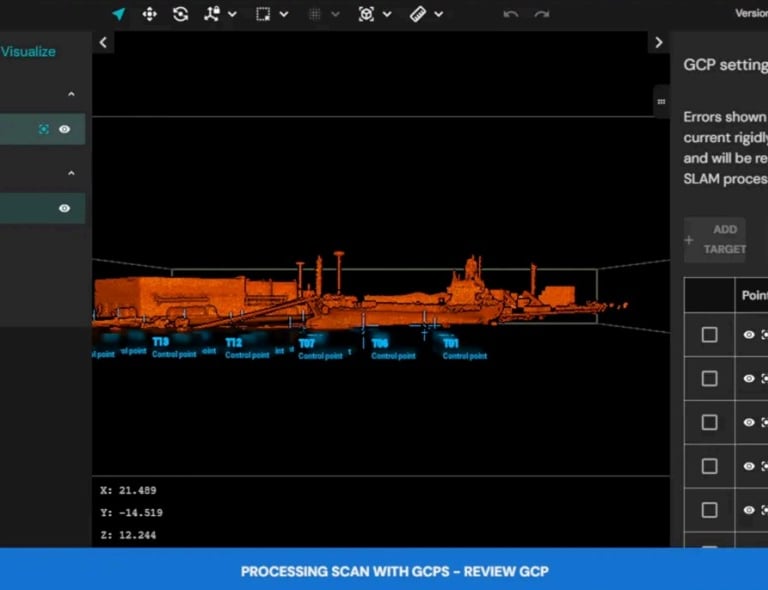This screenshot has width=768, height=590.
Task: Click the GCP settings panel title
Action: 725,65
